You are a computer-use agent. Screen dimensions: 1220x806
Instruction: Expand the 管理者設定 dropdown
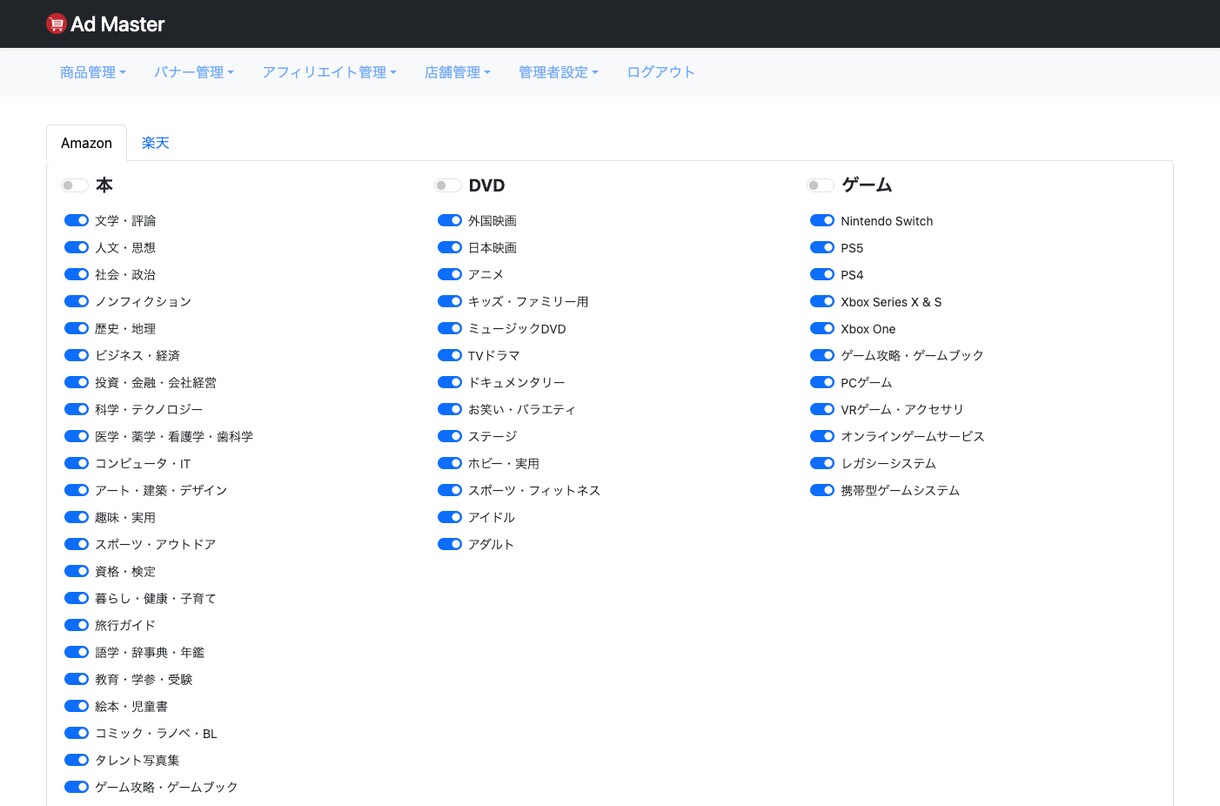click(558, 72)
